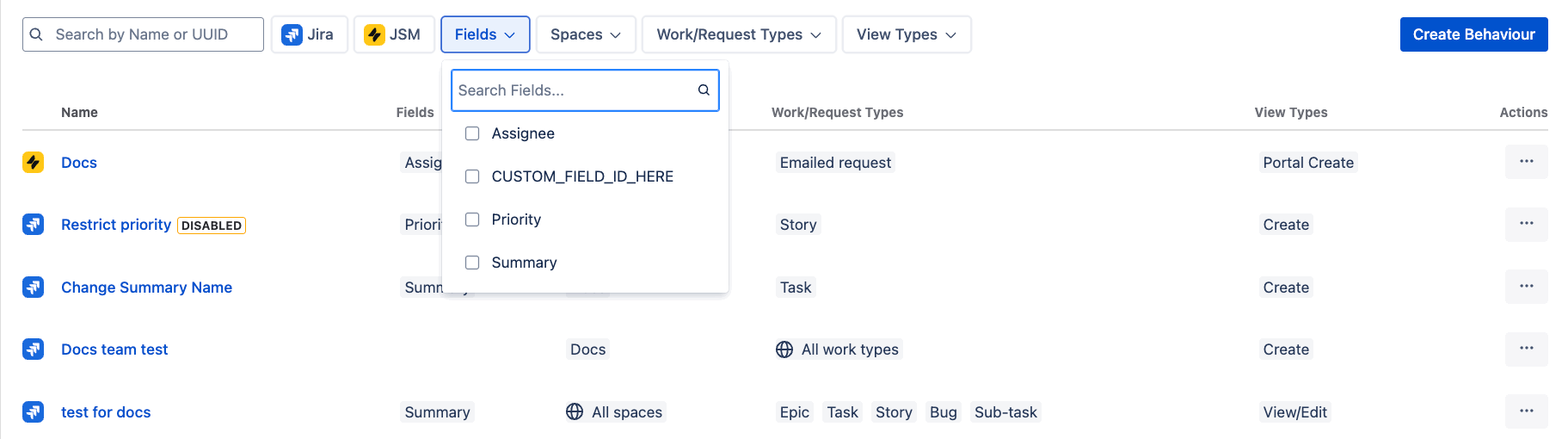
Task: Open the Docs behaviour link
Action: coord(79,163)
